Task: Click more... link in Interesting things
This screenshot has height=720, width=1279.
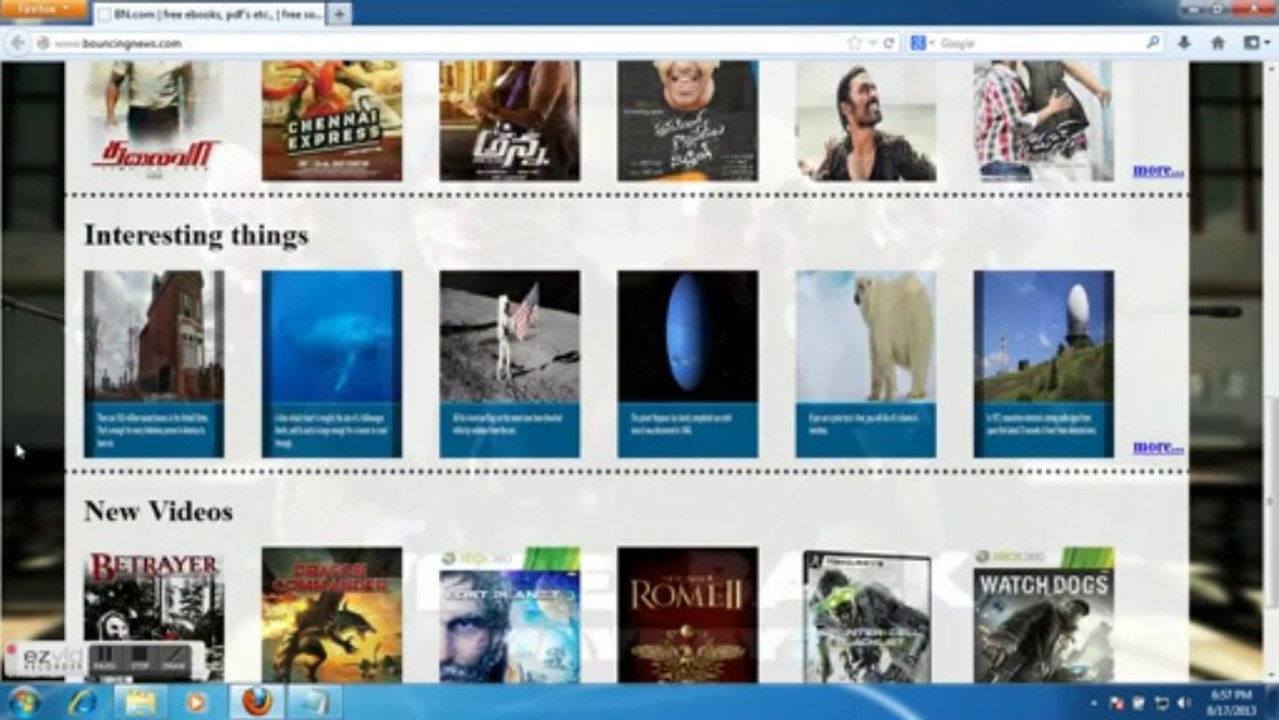Action: pyautogui.click(x=1157, y=447)
